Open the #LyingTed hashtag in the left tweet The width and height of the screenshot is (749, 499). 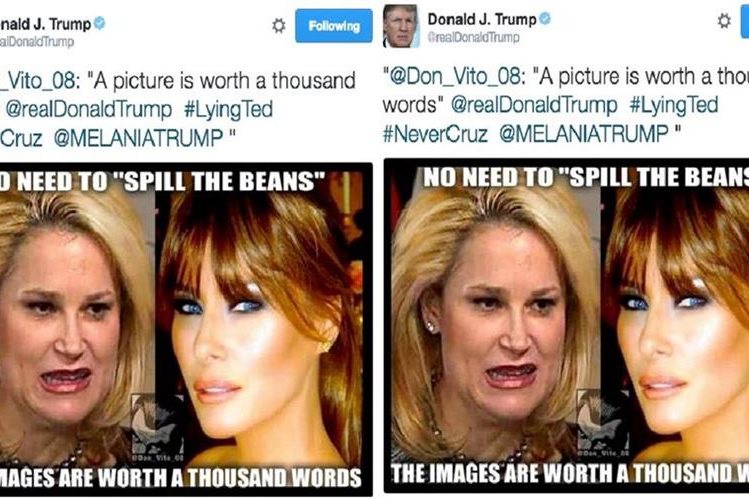click(x=228, y=109)
